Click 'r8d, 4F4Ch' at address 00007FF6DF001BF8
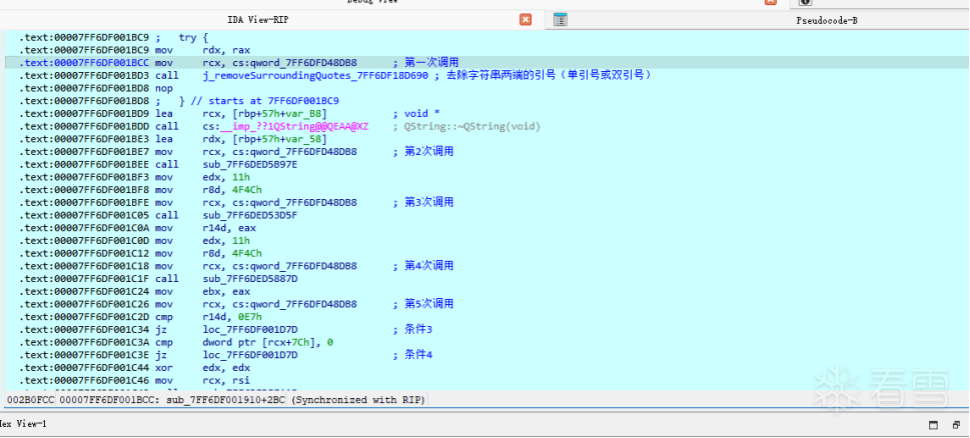970x438 pixels. (233, 190)
